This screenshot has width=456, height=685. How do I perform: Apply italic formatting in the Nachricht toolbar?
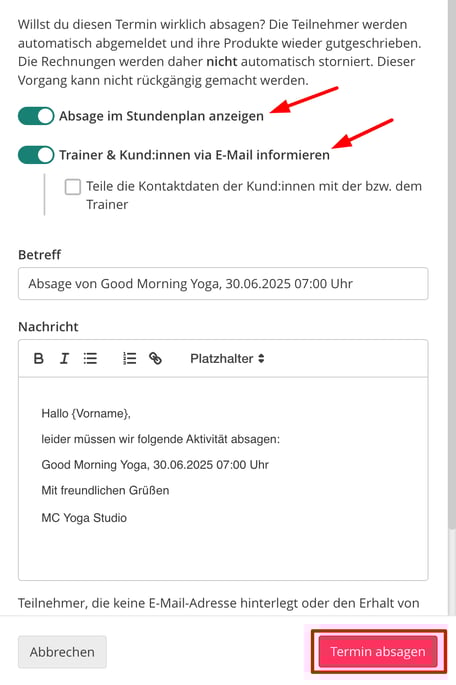click(x=64, y=359)
